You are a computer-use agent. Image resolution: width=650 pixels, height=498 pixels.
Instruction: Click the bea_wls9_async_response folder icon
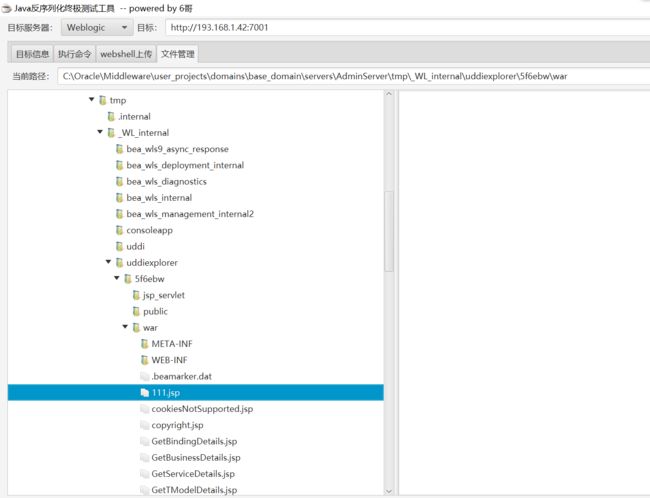tap(119, 149)
